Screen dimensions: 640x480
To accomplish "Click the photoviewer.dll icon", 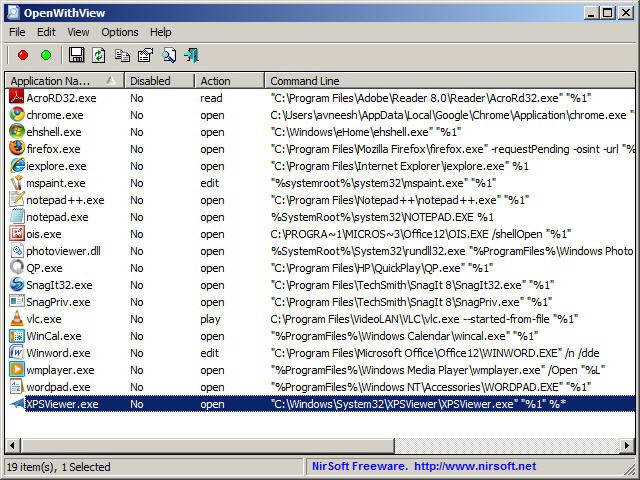I will [x=16, y=251].
